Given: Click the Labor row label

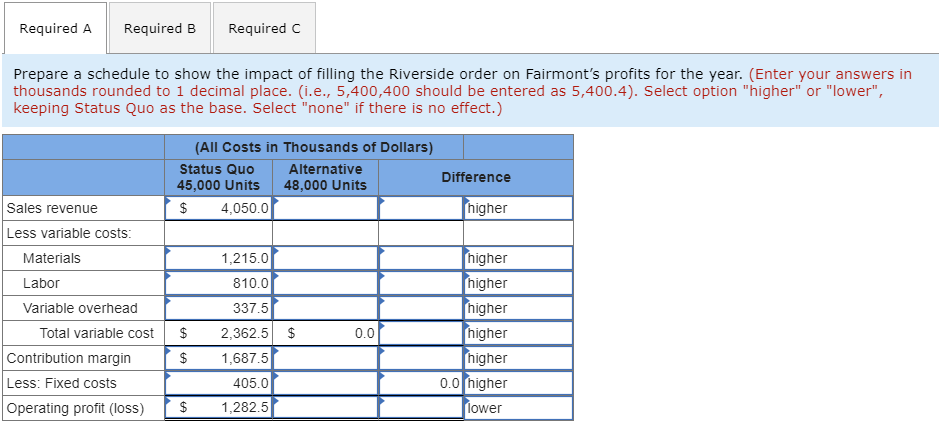Looking at the screenshot, I should [41, 283].
